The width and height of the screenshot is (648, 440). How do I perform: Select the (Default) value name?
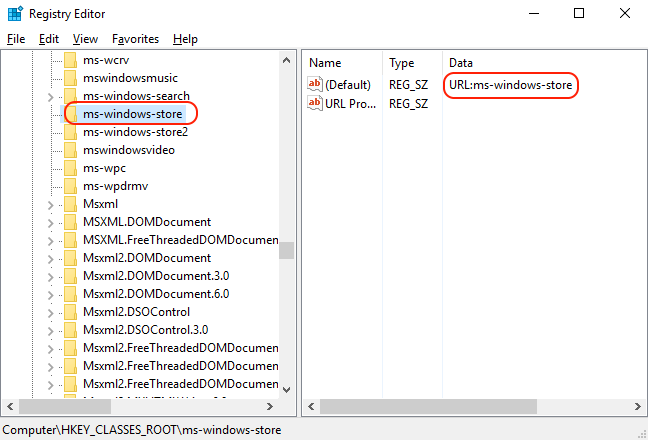[348, 85]
